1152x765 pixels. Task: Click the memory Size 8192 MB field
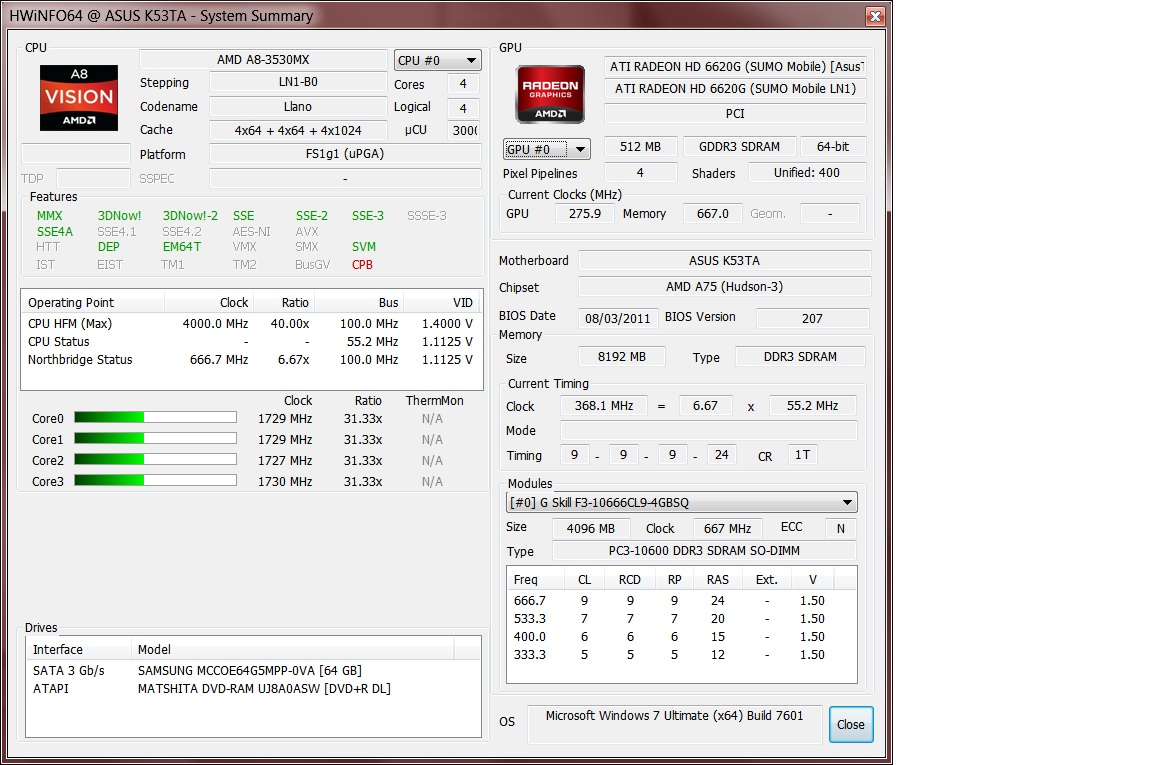(622, 356)
